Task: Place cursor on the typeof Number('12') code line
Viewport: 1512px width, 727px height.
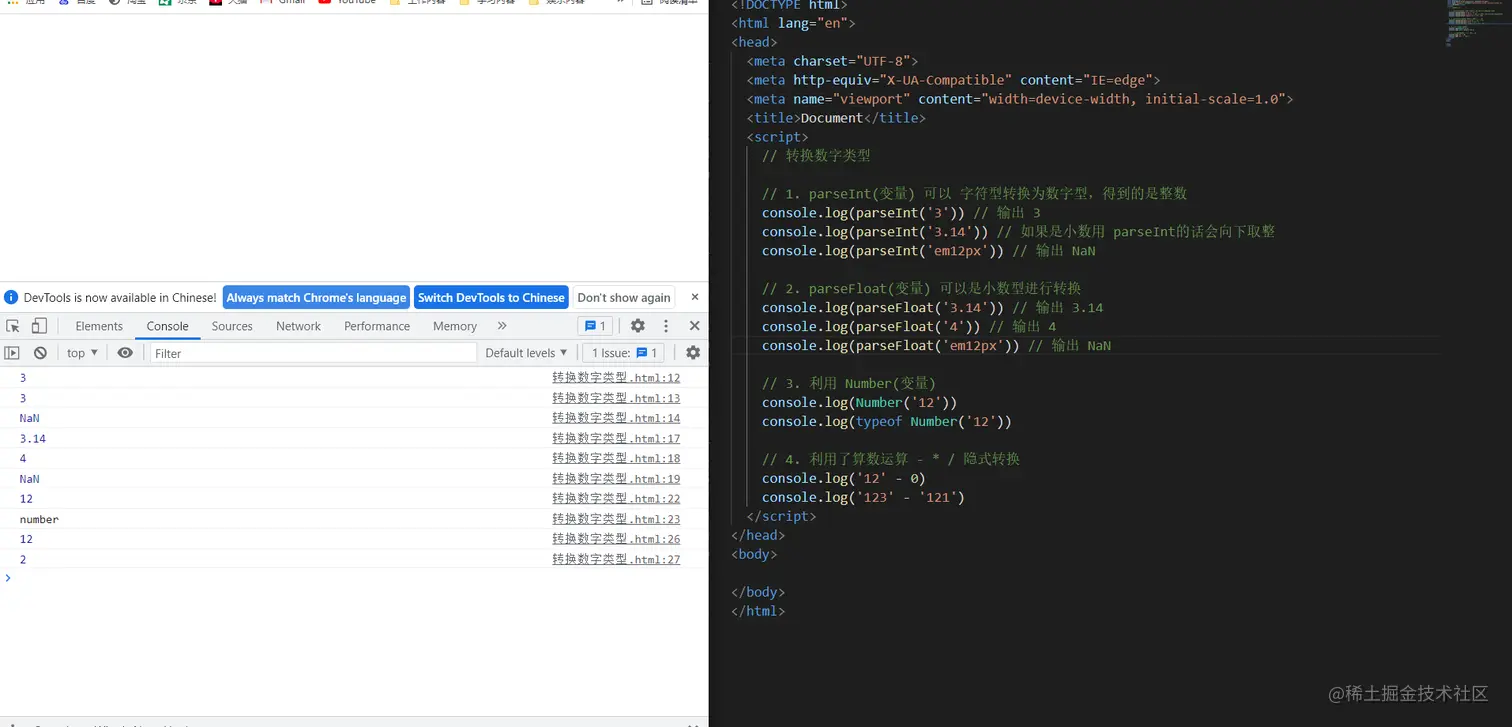Action: [887, 421]
